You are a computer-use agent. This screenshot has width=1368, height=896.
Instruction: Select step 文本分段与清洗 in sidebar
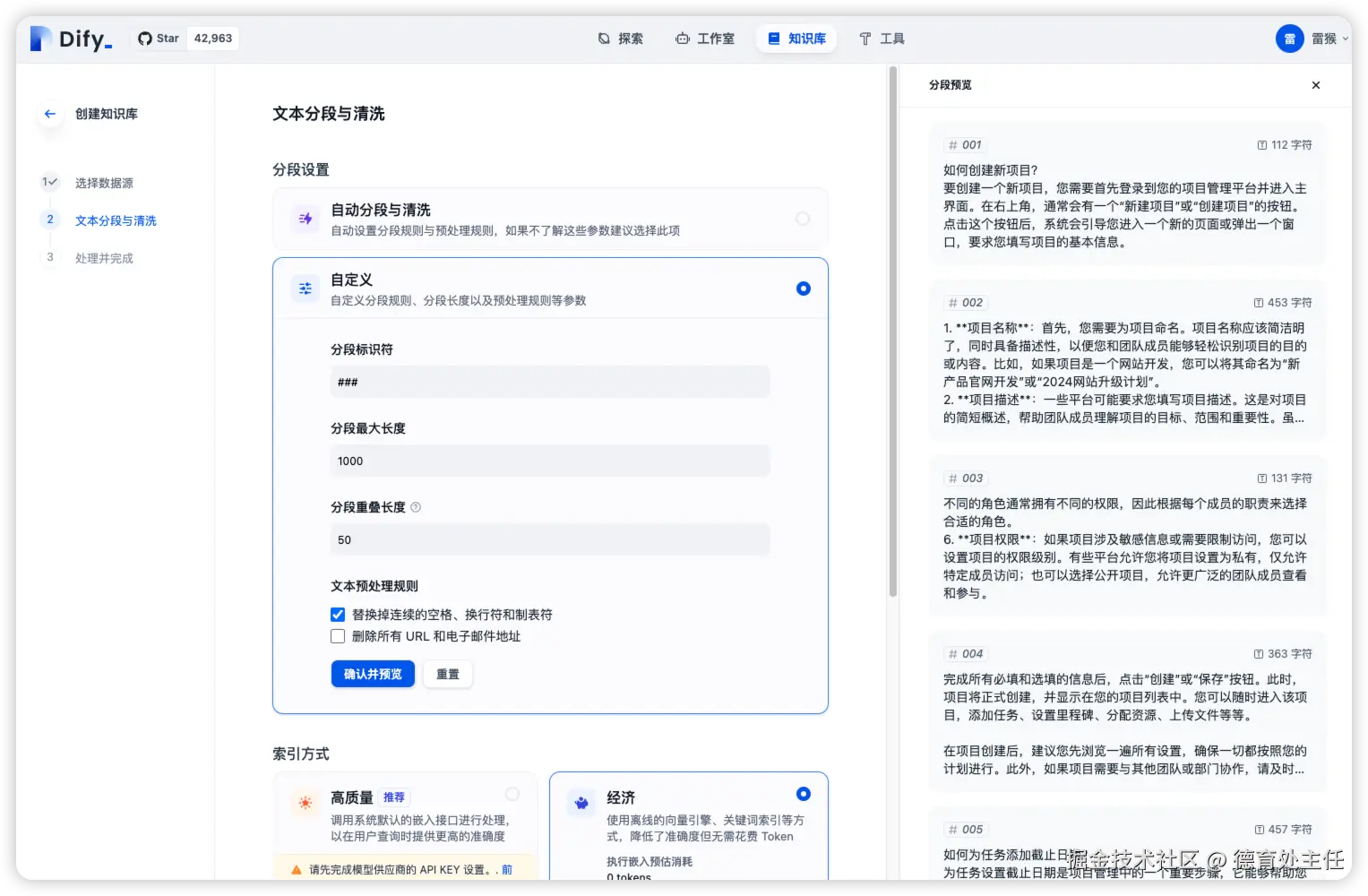[116, 220]
